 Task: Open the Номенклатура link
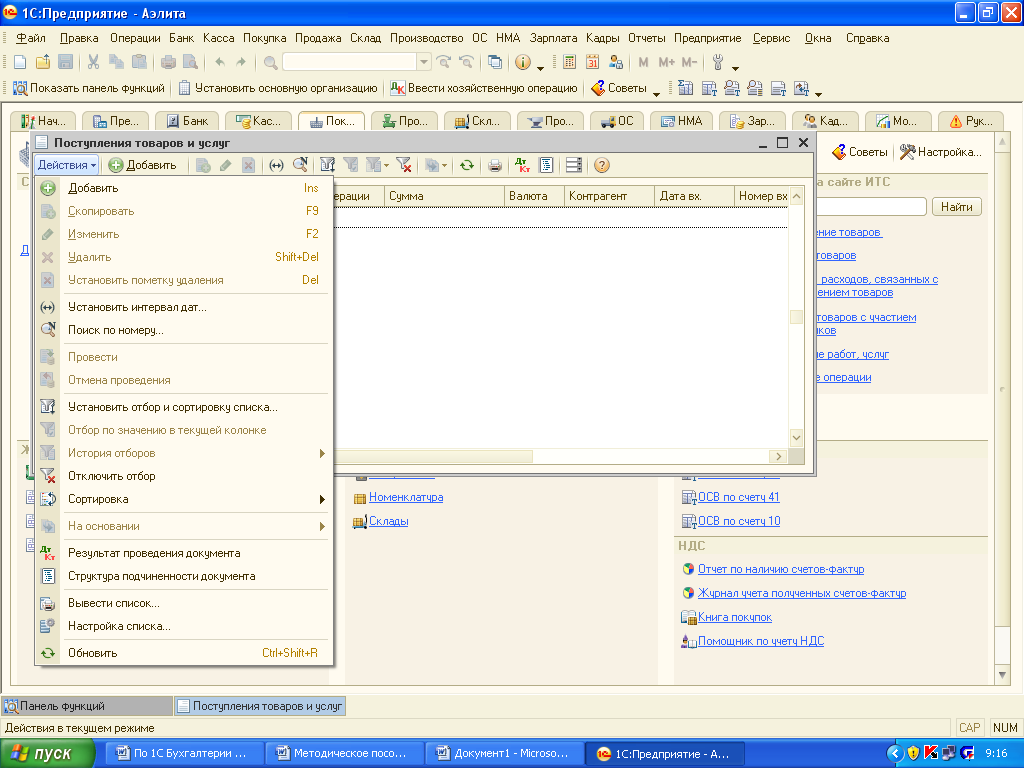406,497
